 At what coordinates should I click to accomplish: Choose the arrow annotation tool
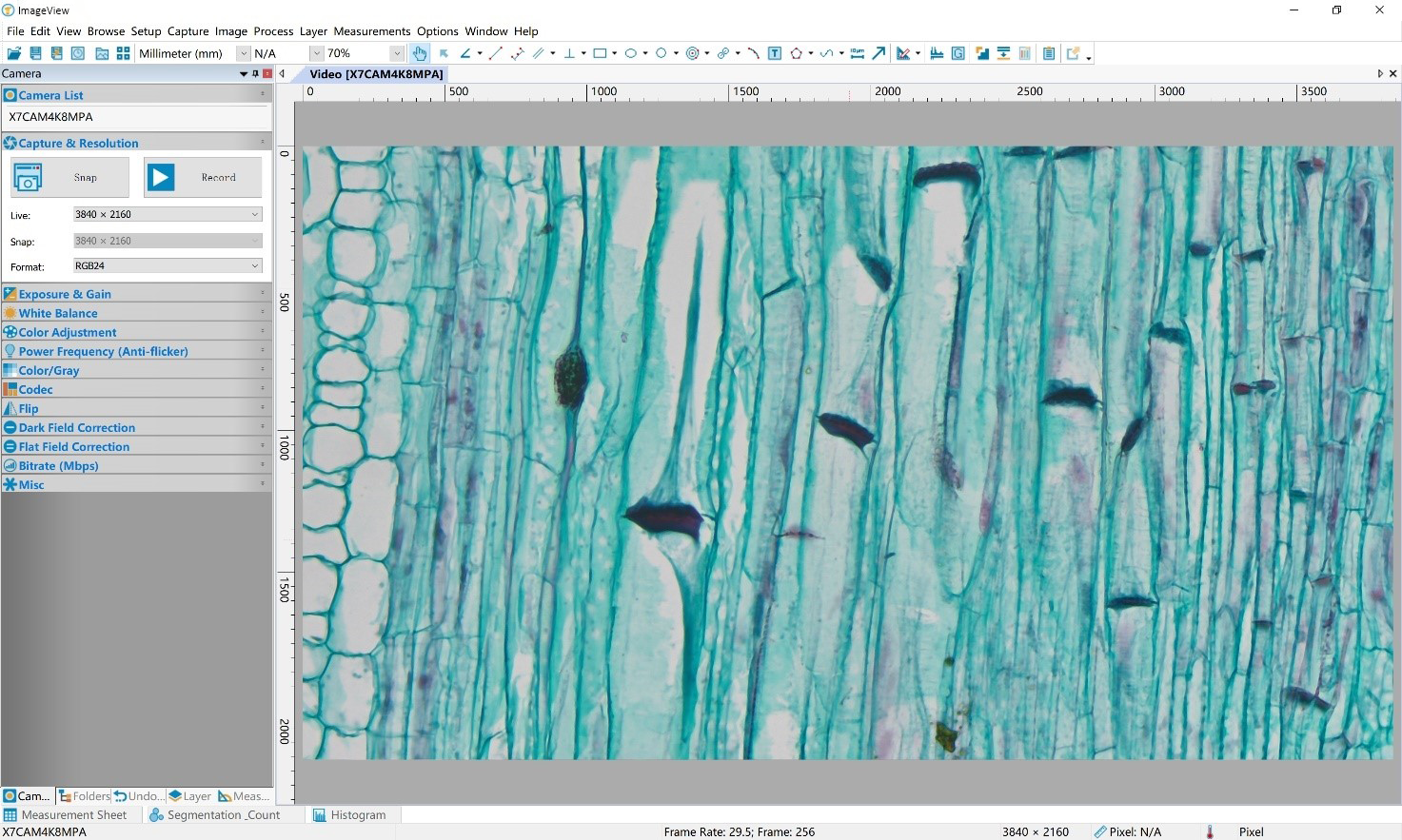coord(879,54)
